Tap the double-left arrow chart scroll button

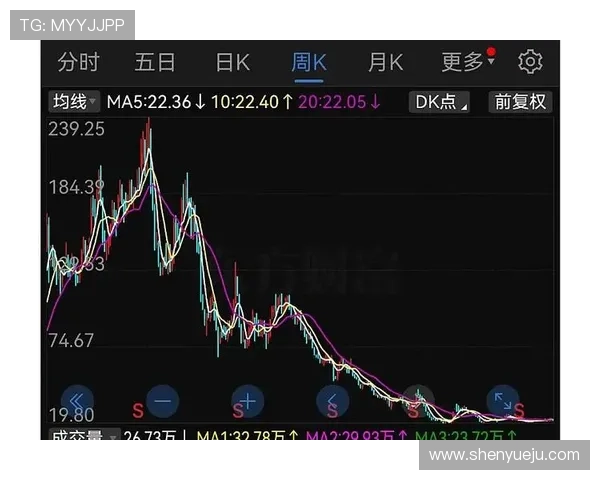pos(77,401)
